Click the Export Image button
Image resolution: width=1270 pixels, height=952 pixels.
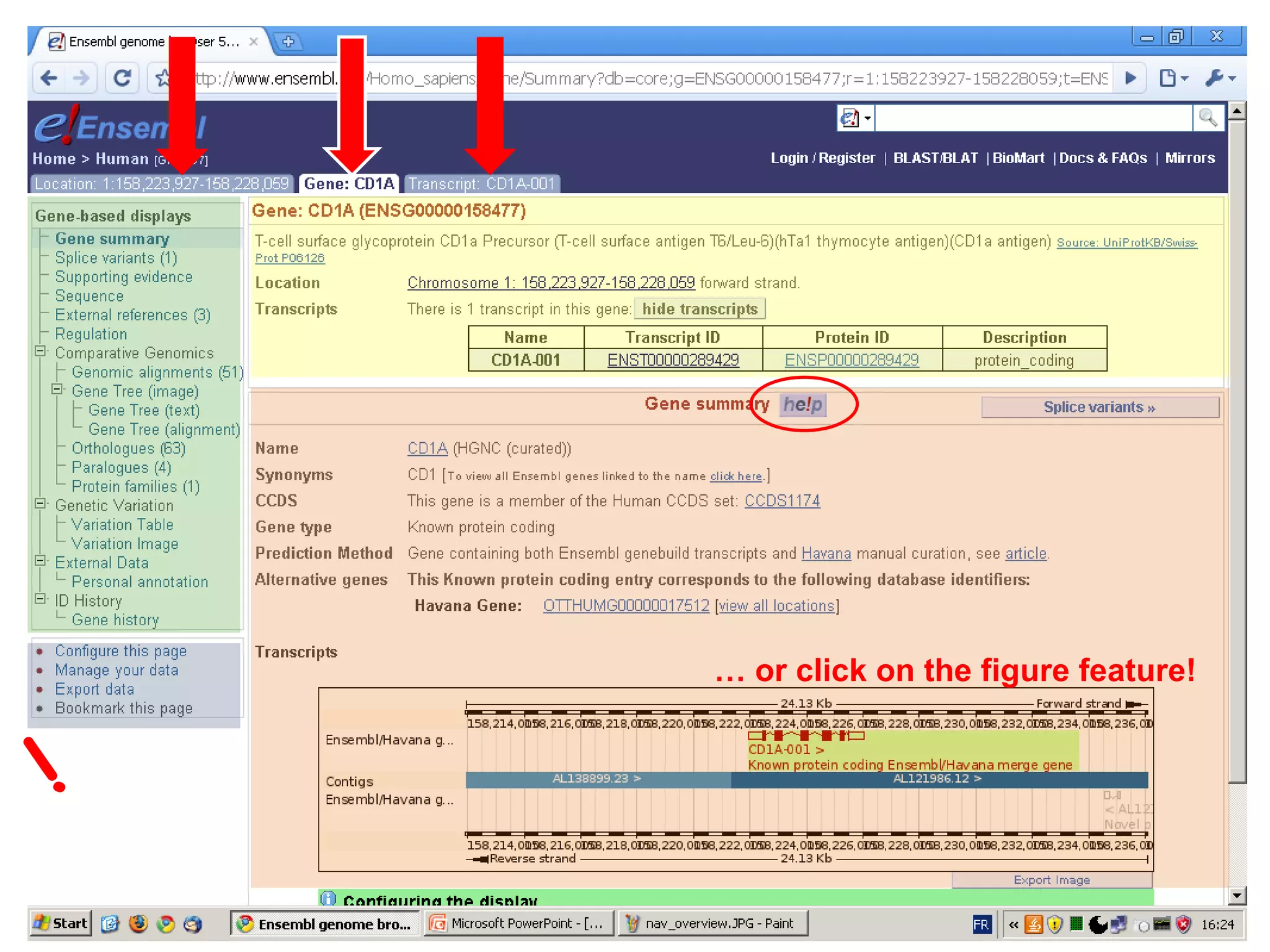tap(1052, 879)
